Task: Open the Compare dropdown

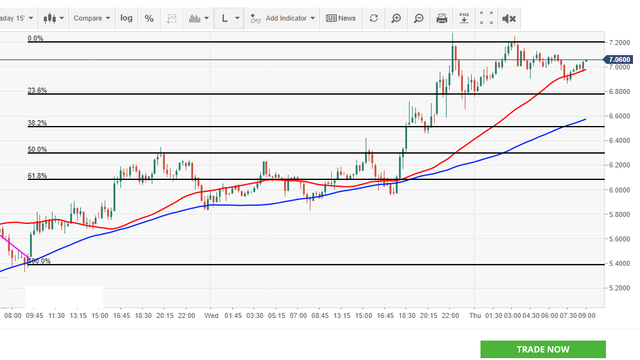Action: [92, 18]
